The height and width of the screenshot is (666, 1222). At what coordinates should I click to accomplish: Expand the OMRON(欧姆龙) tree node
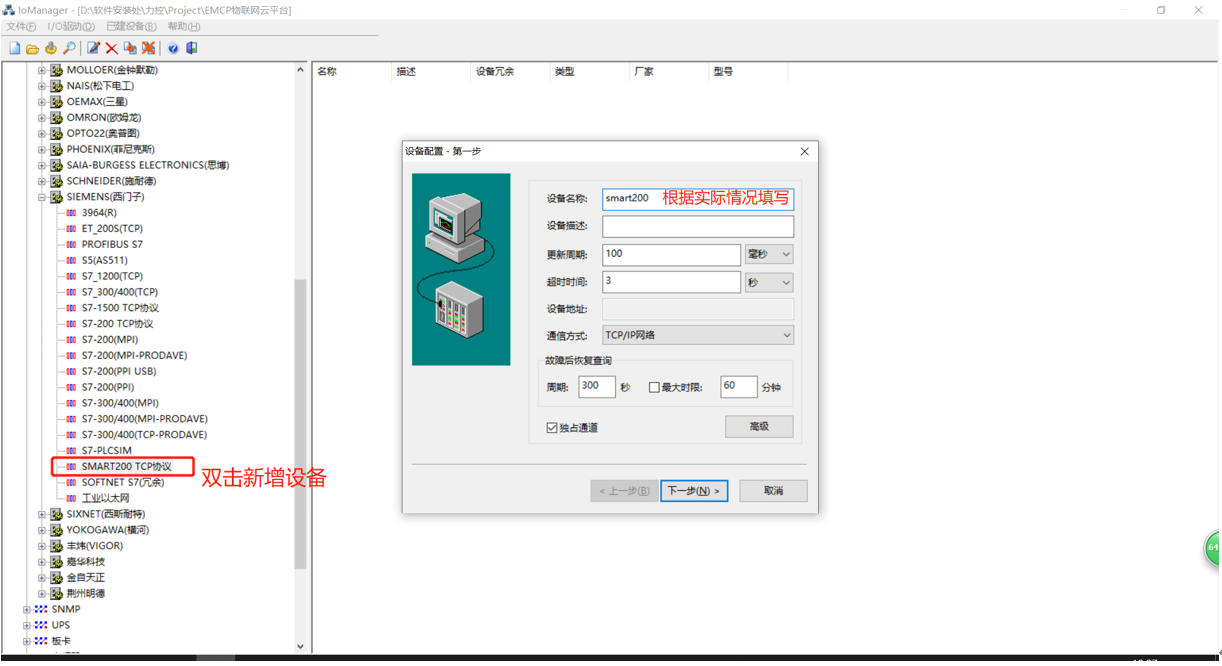pyautogui.click(x=41, y=117)
